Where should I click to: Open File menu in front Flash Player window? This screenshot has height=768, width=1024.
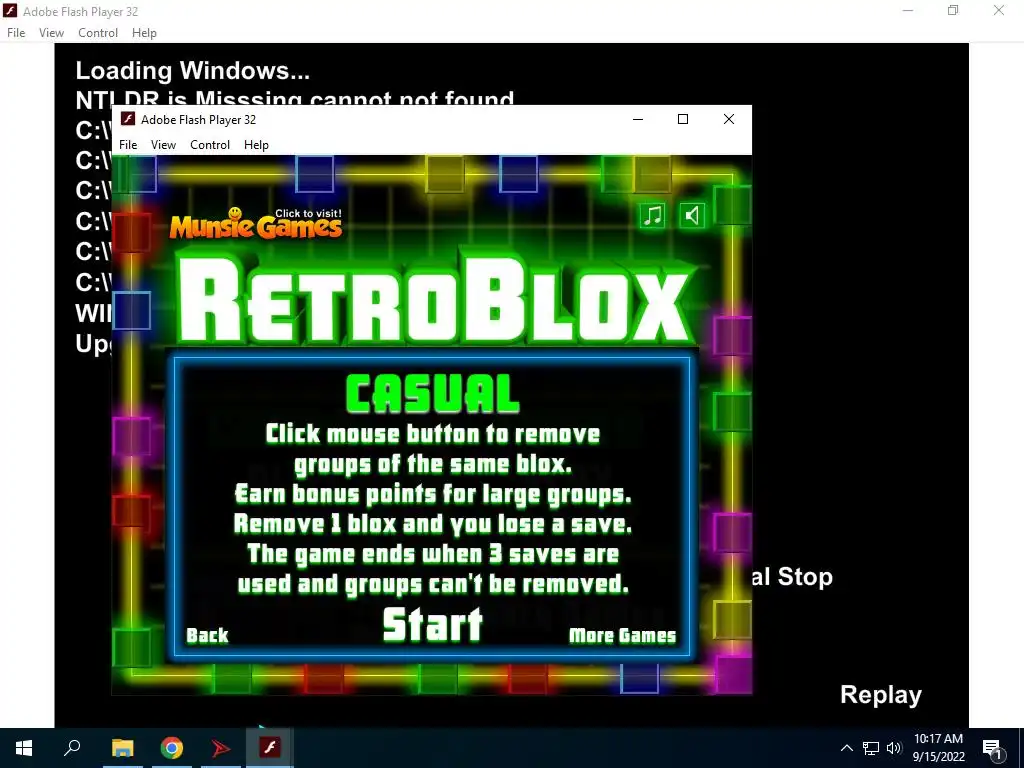[x=128, y=145]
